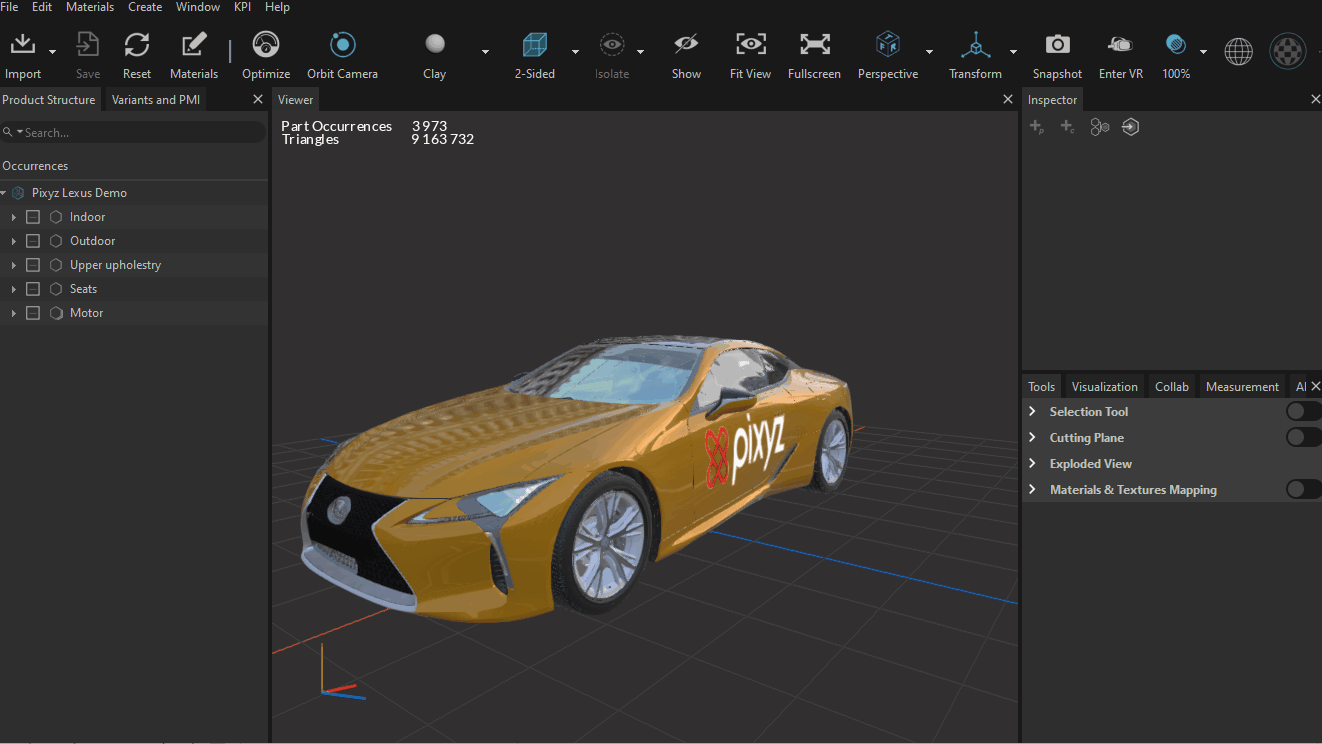Expand the Exploded View section
The width and height of the screenshot is (1322, 744).
(1032, 463)
